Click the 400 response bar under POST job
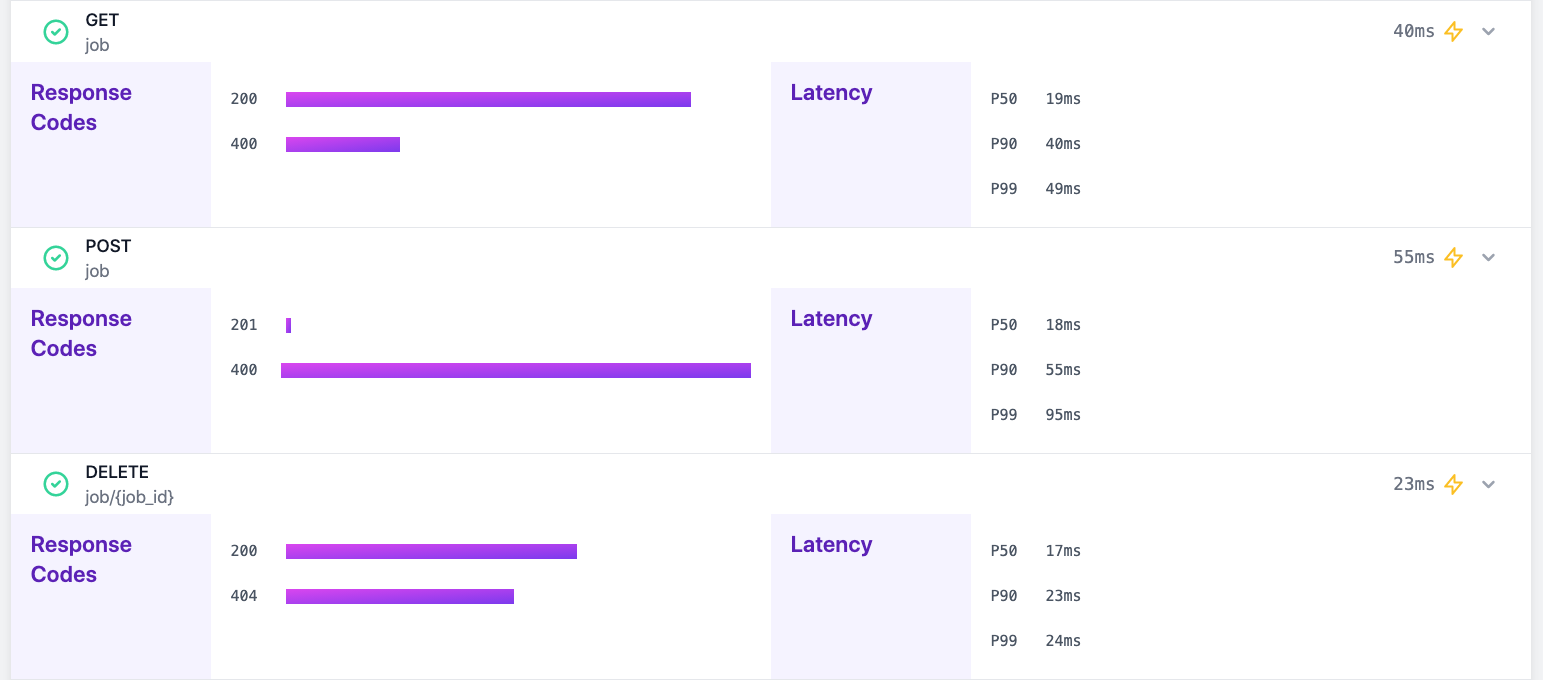Image resolution: width=1543 pixels, height=680 pixels. pos(517,369)
